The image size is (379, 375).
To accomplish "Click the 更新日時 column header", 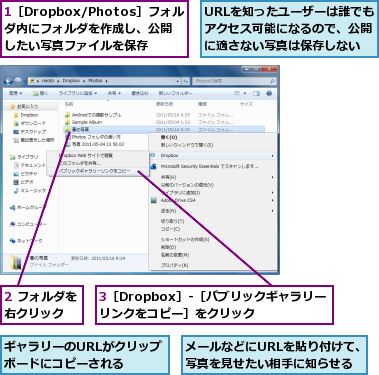I will pos(165,104).
